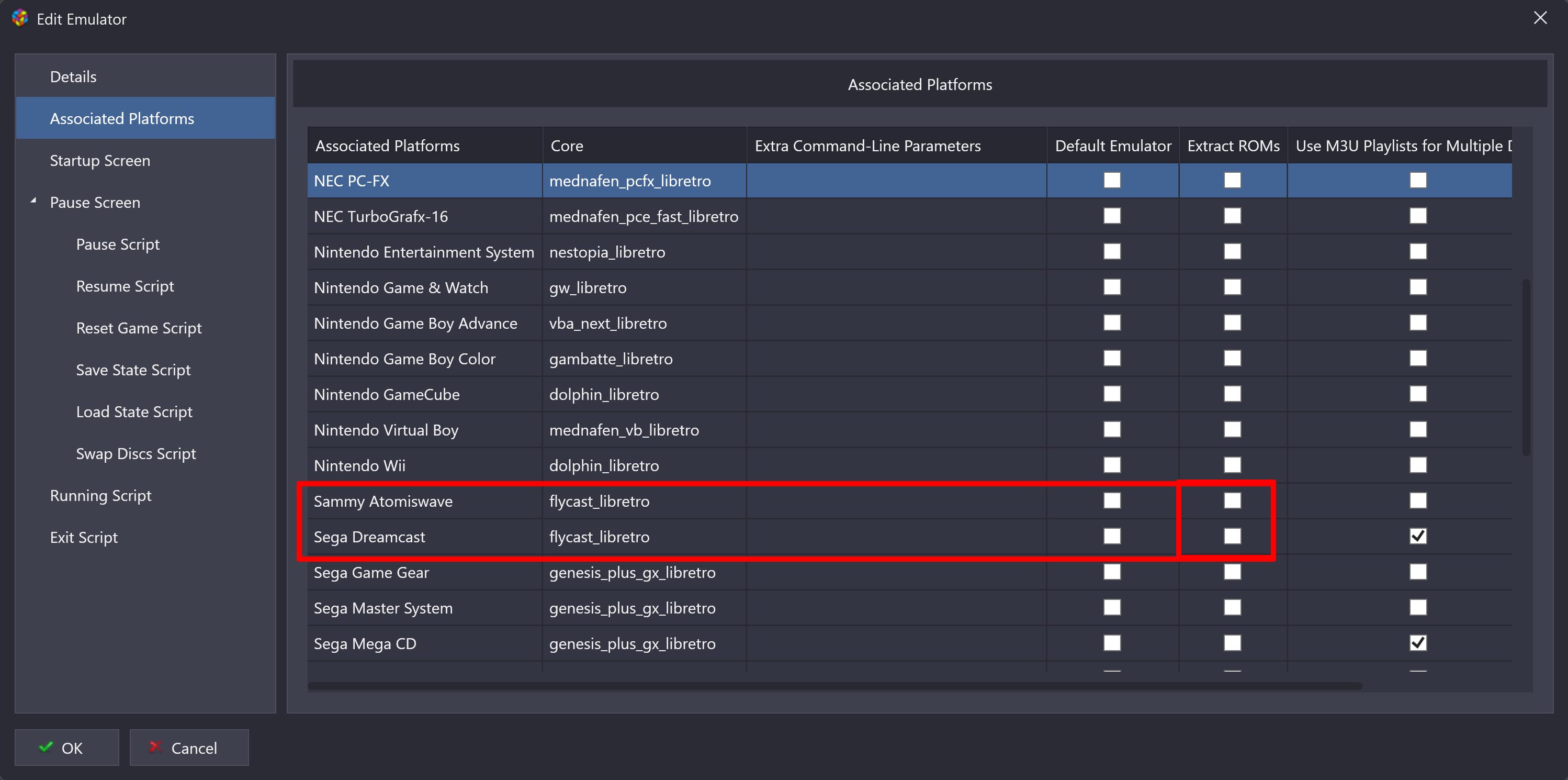Enable Extract ROMs for Sega Dreamcast
Screen dimensions: 1568x780
click(1233, 537)
